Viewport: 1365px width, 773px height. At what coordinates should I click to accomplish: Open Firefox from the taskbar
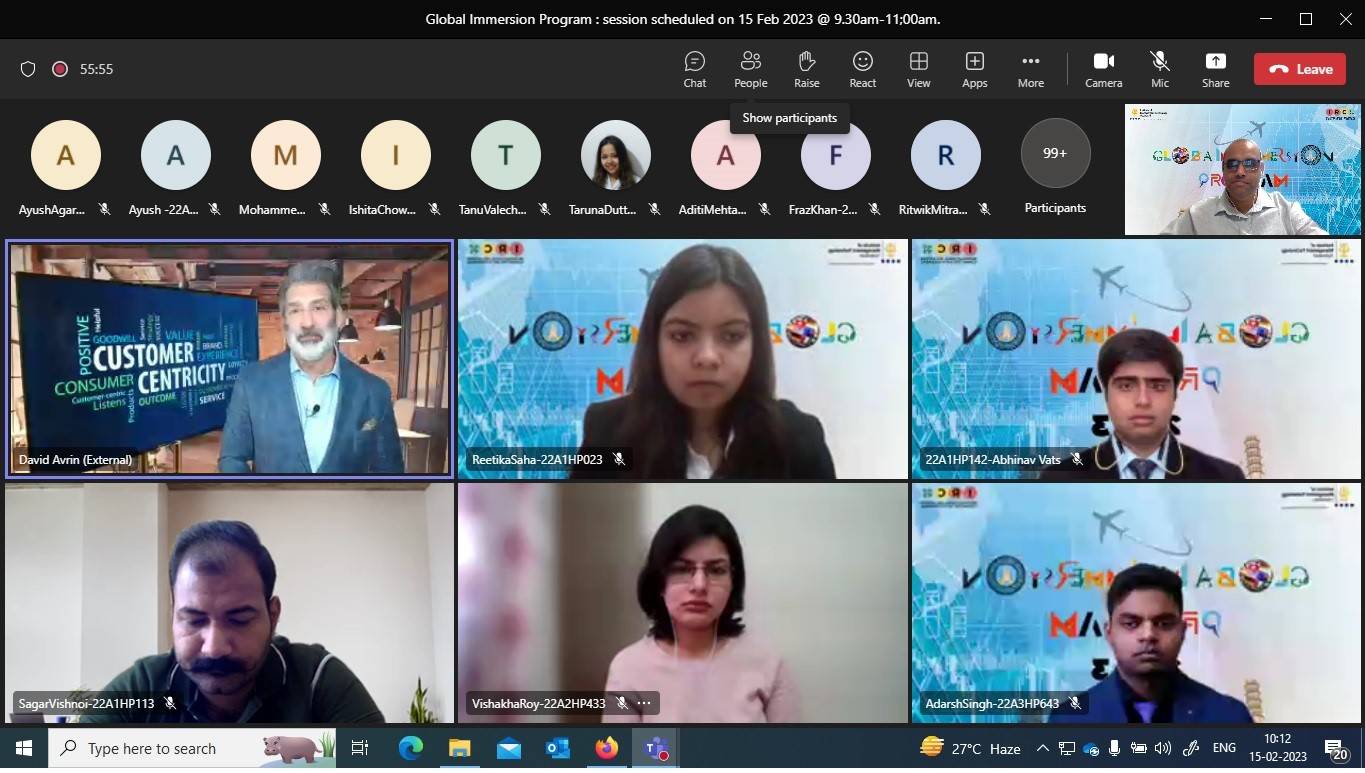click(606, 748)
